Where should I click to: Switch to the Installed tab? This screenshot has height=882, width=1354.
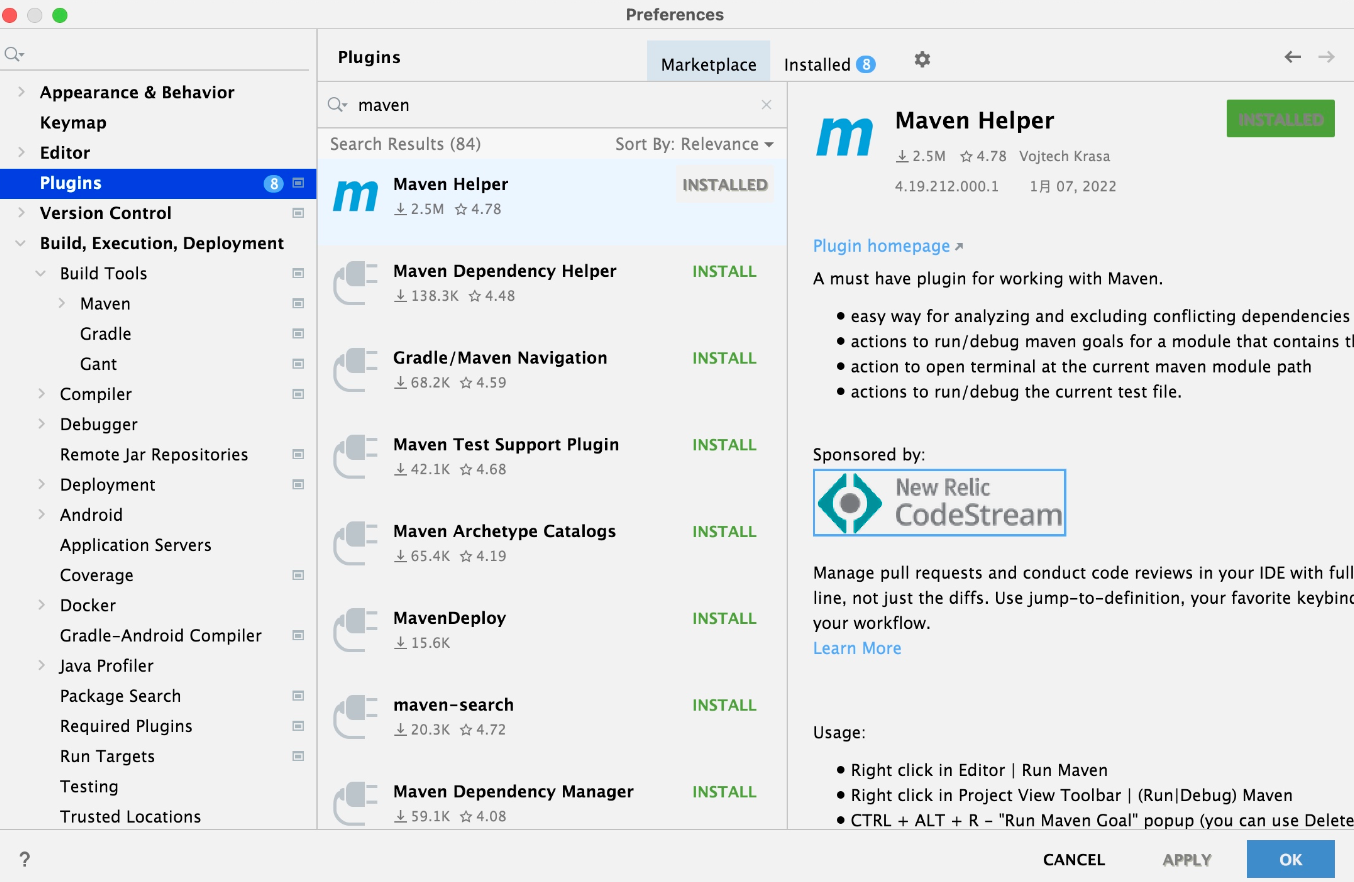pyautogui.click(x=829, y=64)
